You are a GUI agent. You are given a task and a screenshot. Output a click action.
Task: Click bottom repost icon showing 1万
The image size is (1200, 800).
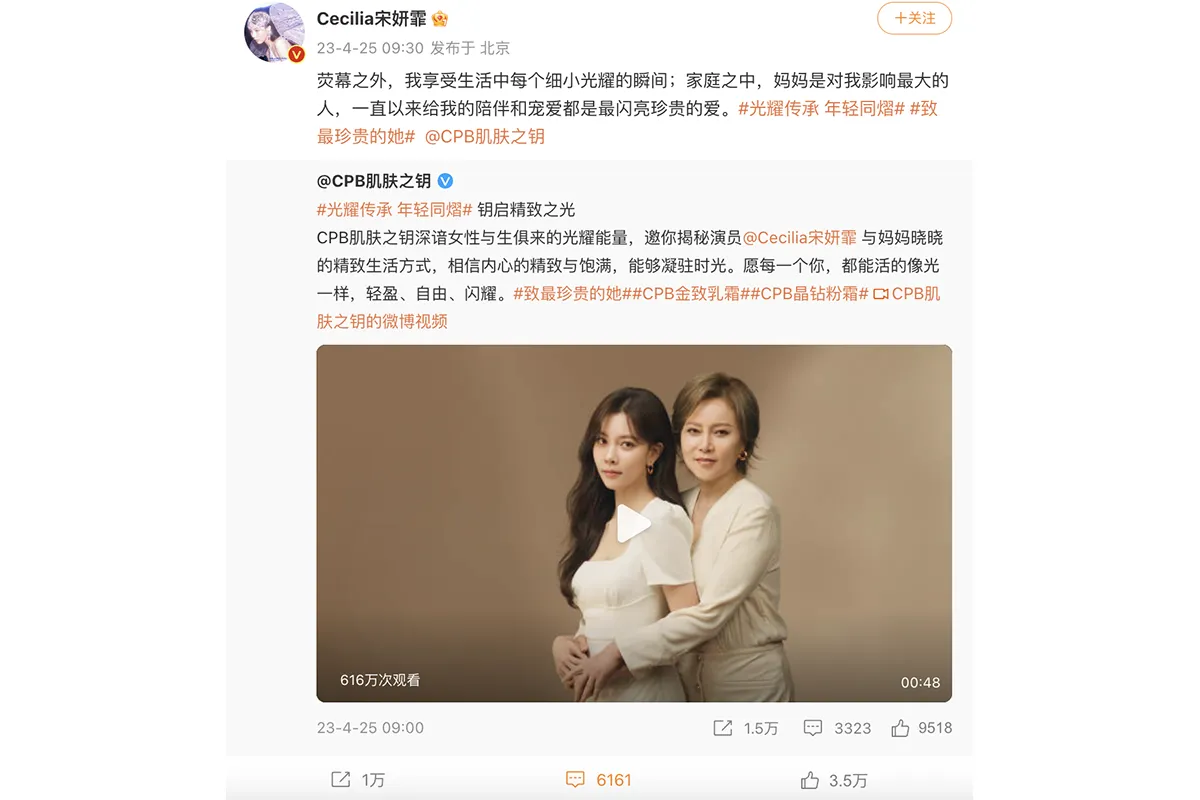340,780
